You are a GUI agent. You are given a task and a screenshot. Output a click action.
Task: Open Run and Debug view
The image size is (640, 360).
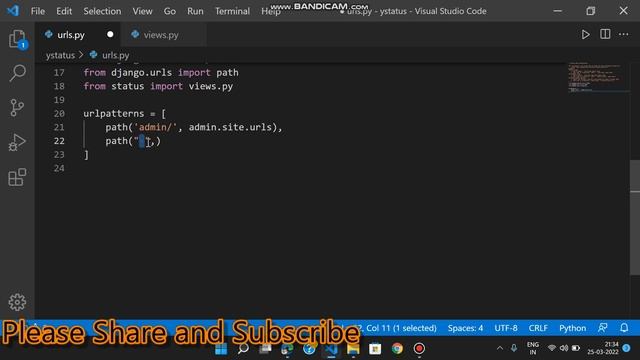pyautogui.click(x=17, y=142)
